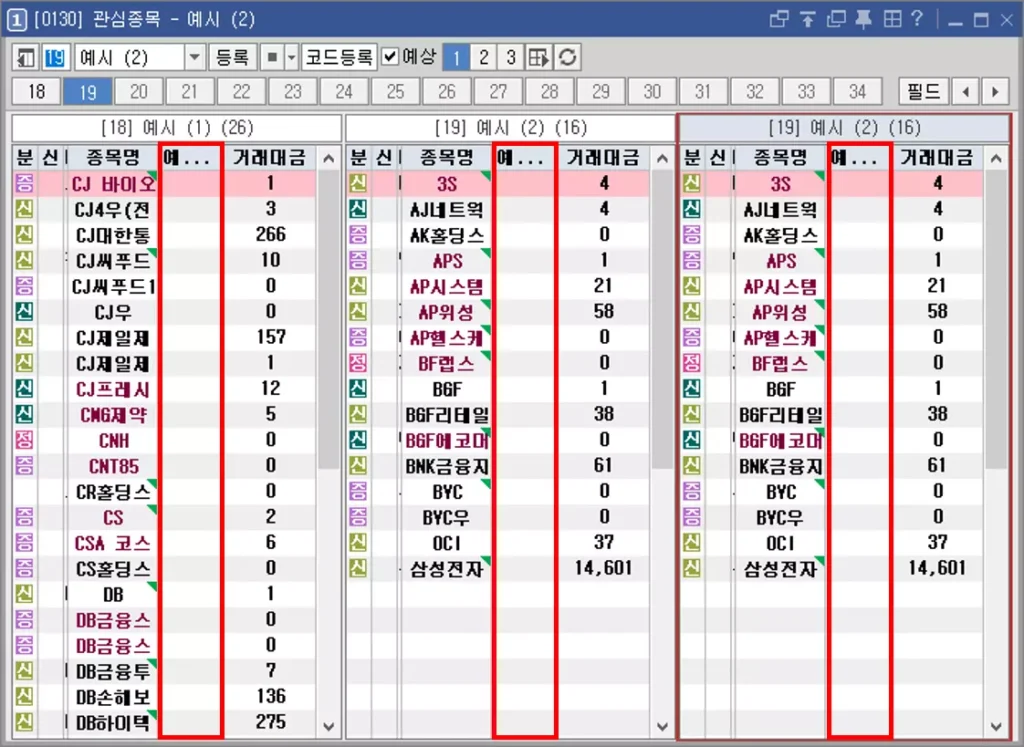Click the 신 badge of CJ대한통 row
Viewport: 1024px width, 747px height.
coord(24,235)
